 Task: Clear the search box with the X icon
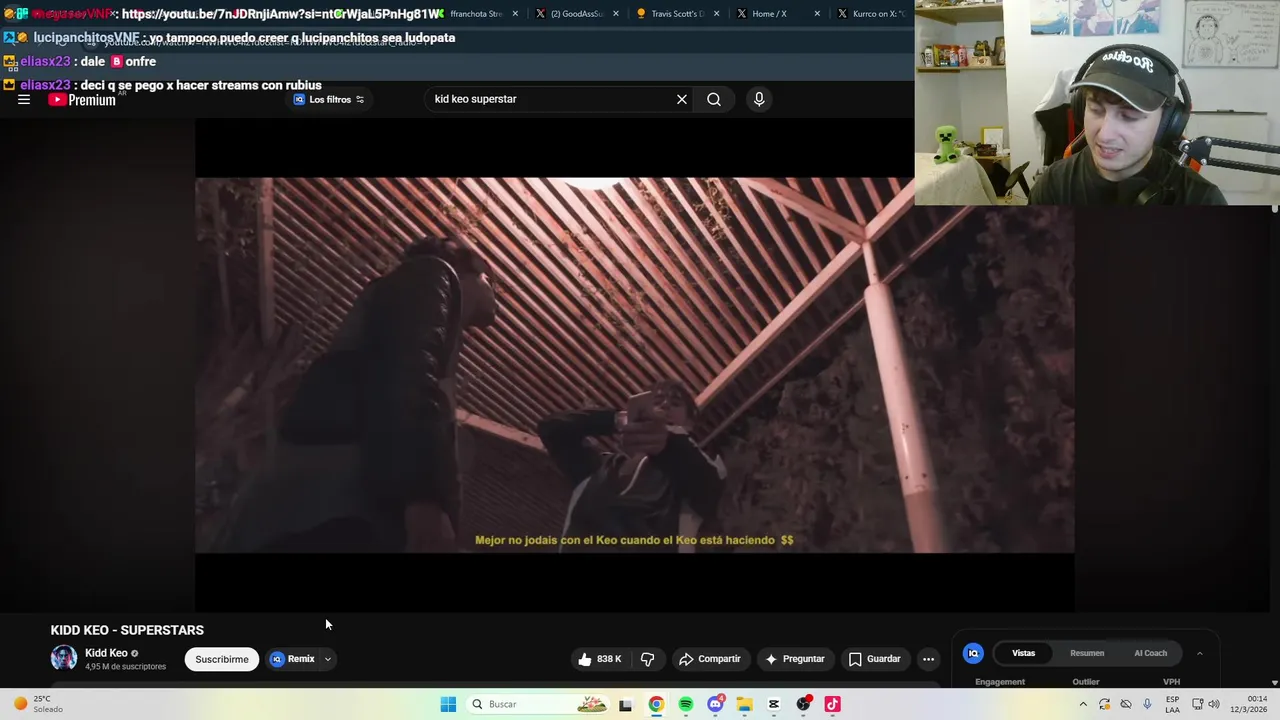coord(682,99)
